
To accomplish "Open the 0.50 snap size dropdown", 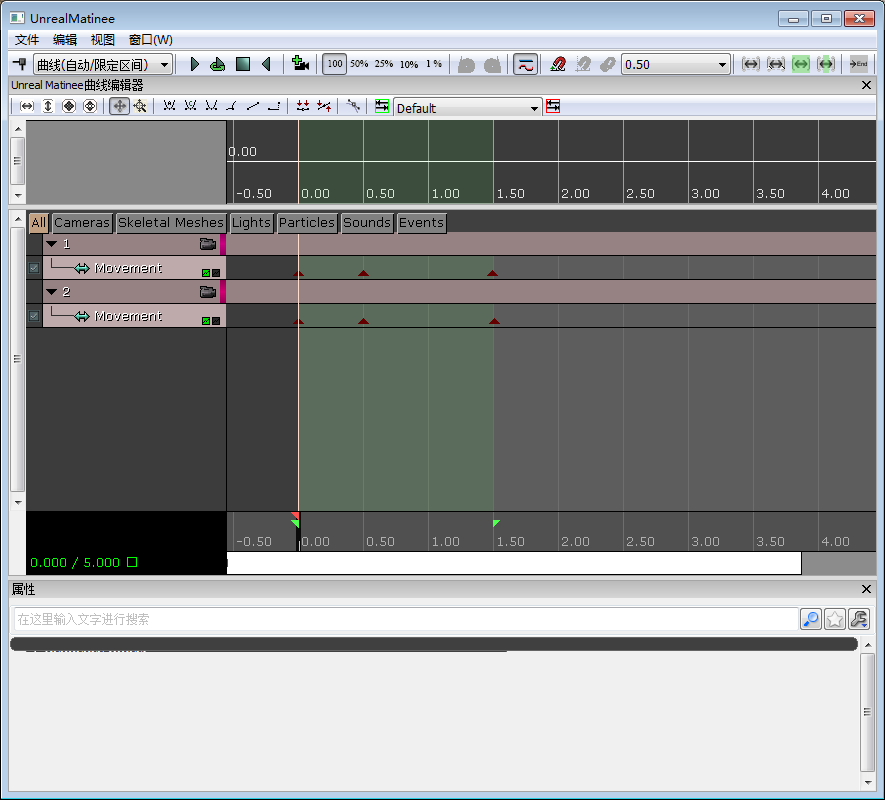I will (676, 64).
